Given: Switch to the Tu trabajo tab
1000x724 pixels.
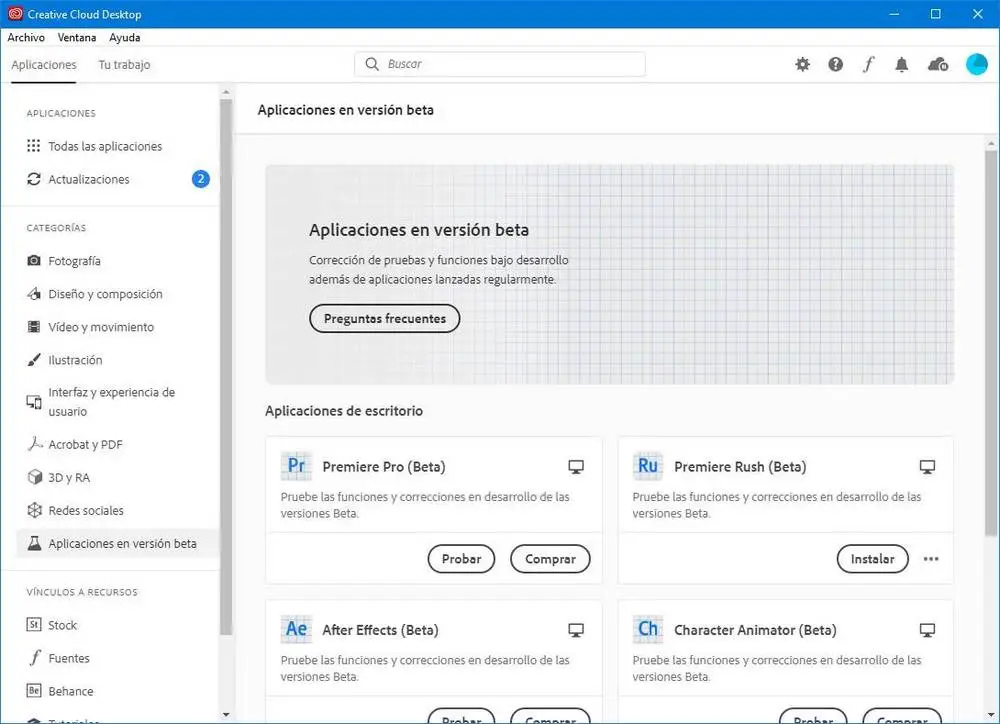Looking at the screenshot, I should pos(124,65).
